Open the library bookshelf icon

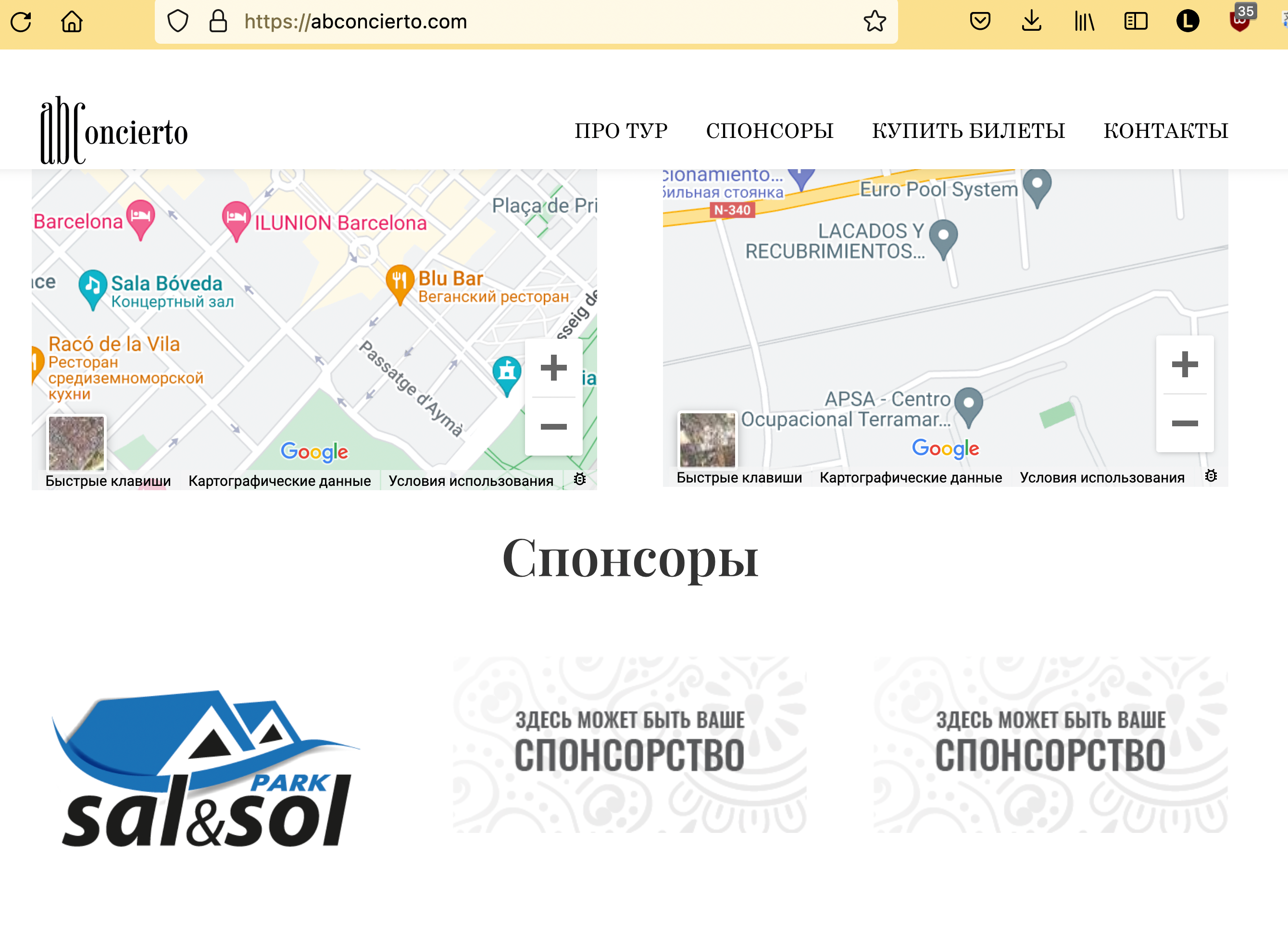pos(1084,22)
